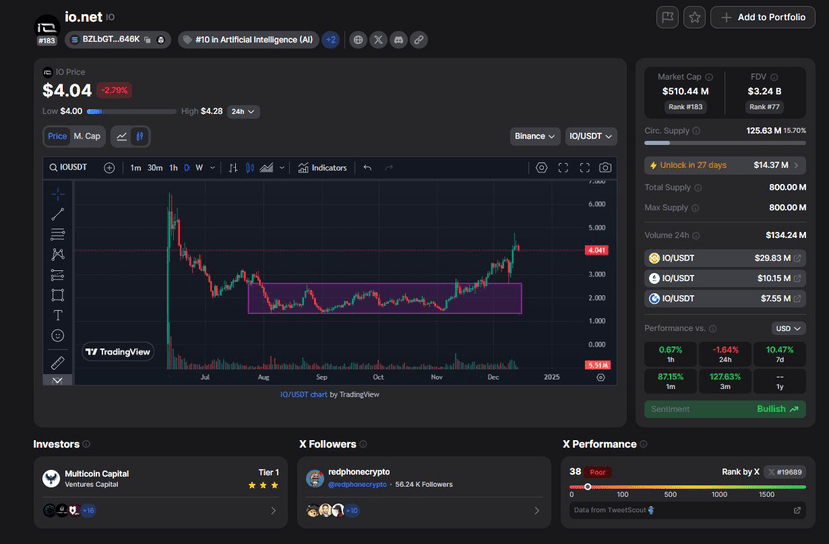
Task: Select the 30m timeframe
Action: pyautogui.click(x=155, y=168)
